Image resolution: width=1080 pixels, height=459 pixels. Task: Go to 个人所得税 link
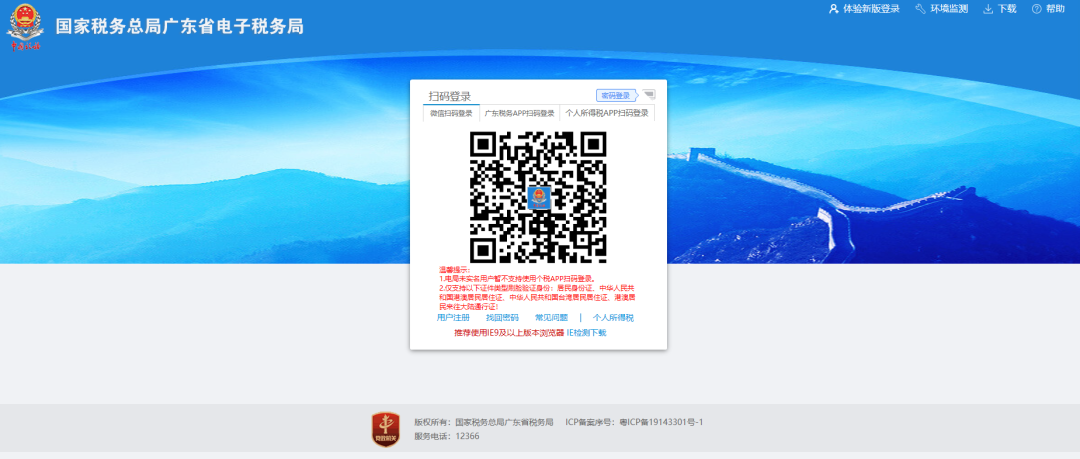pos(613,318)
